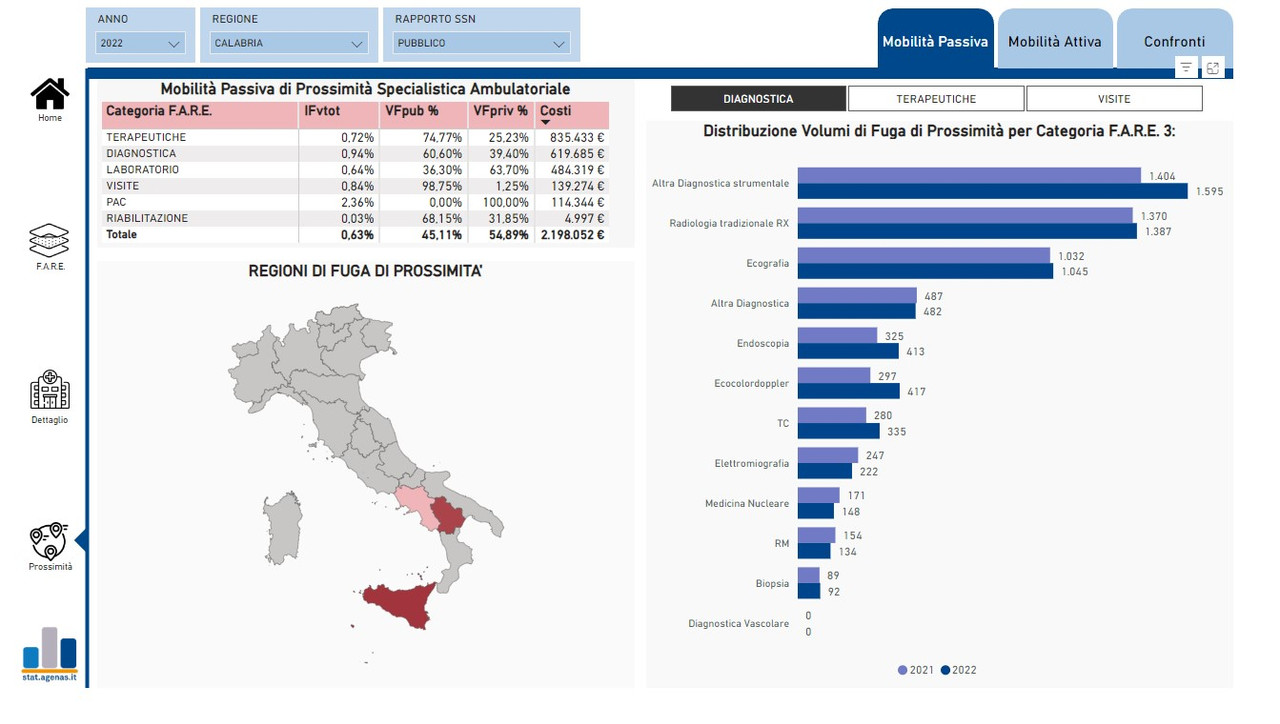Click the Biopsia 2022 bar
The height and width of the screenshot is (724, 1280).
click(x=808, y=591)
